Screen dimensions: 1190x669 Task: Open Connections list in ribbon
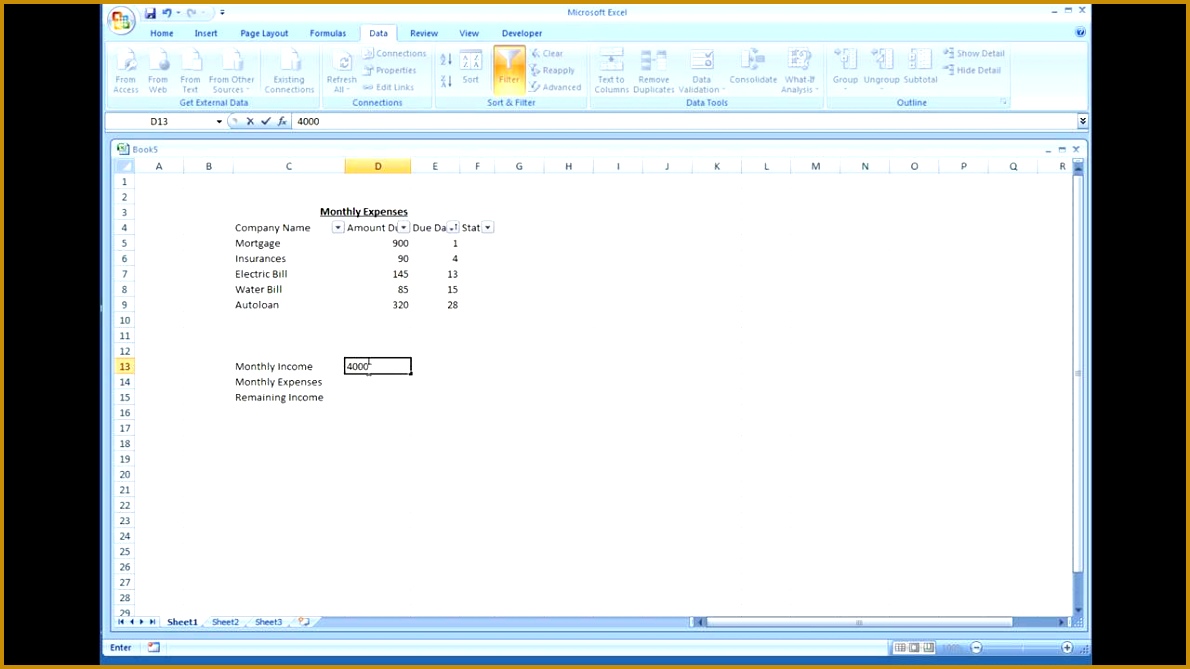pyautogui.click(x=395, y=53)
